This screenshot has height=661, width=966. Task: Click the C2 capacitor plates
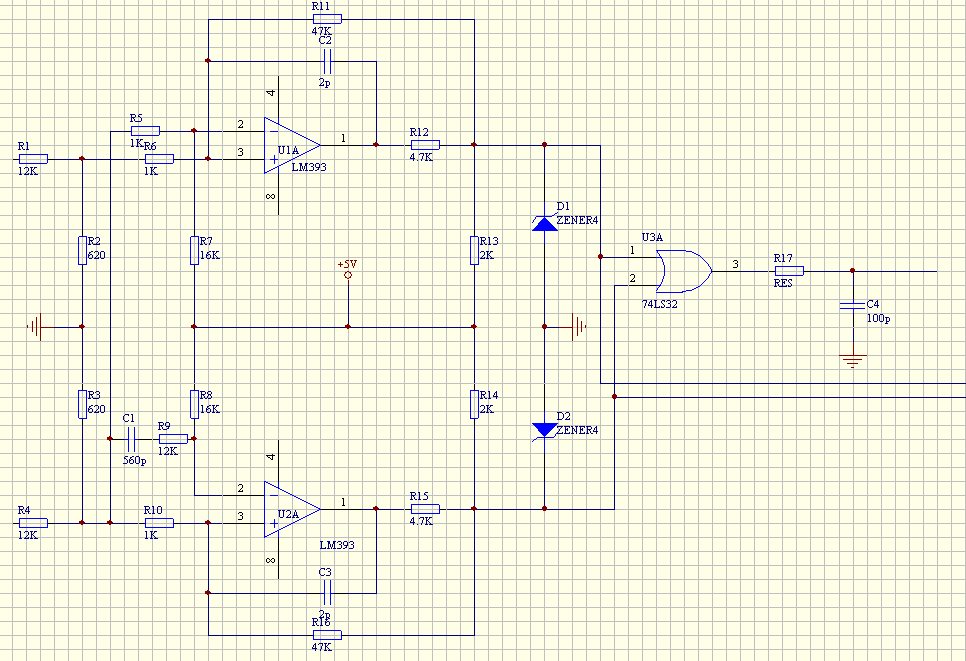point(327,61)
